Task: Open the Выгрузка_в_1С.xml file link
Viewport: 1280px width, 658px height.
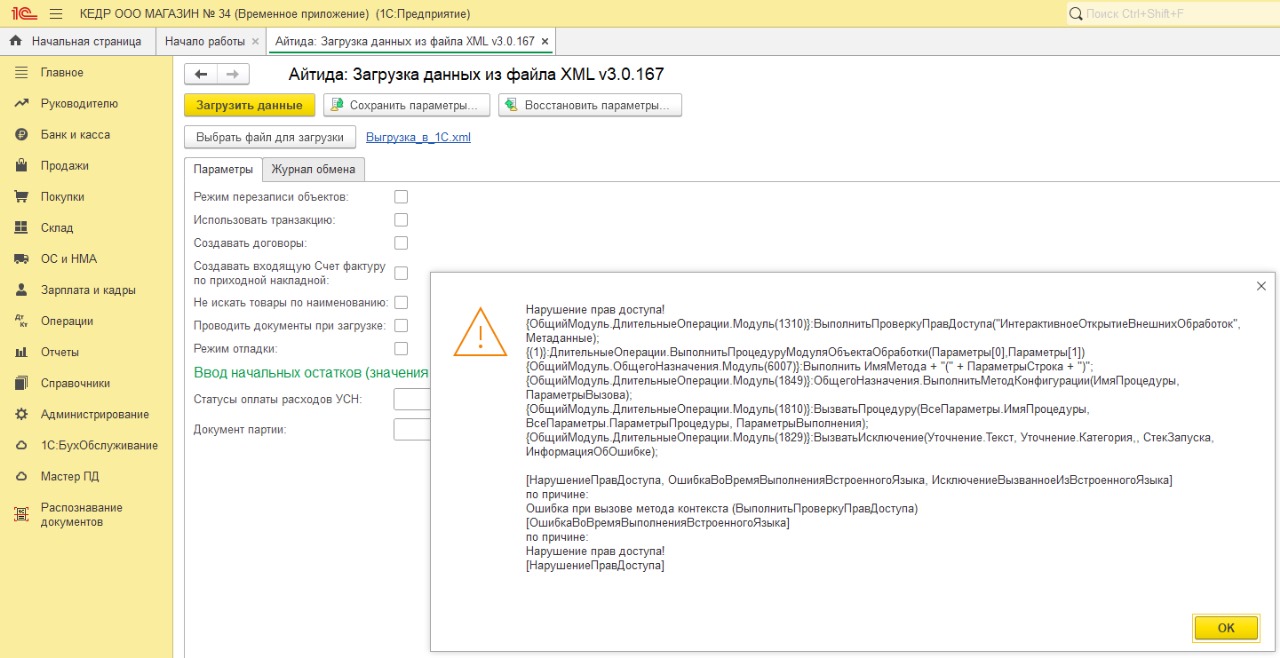Action: coord(418,137)
